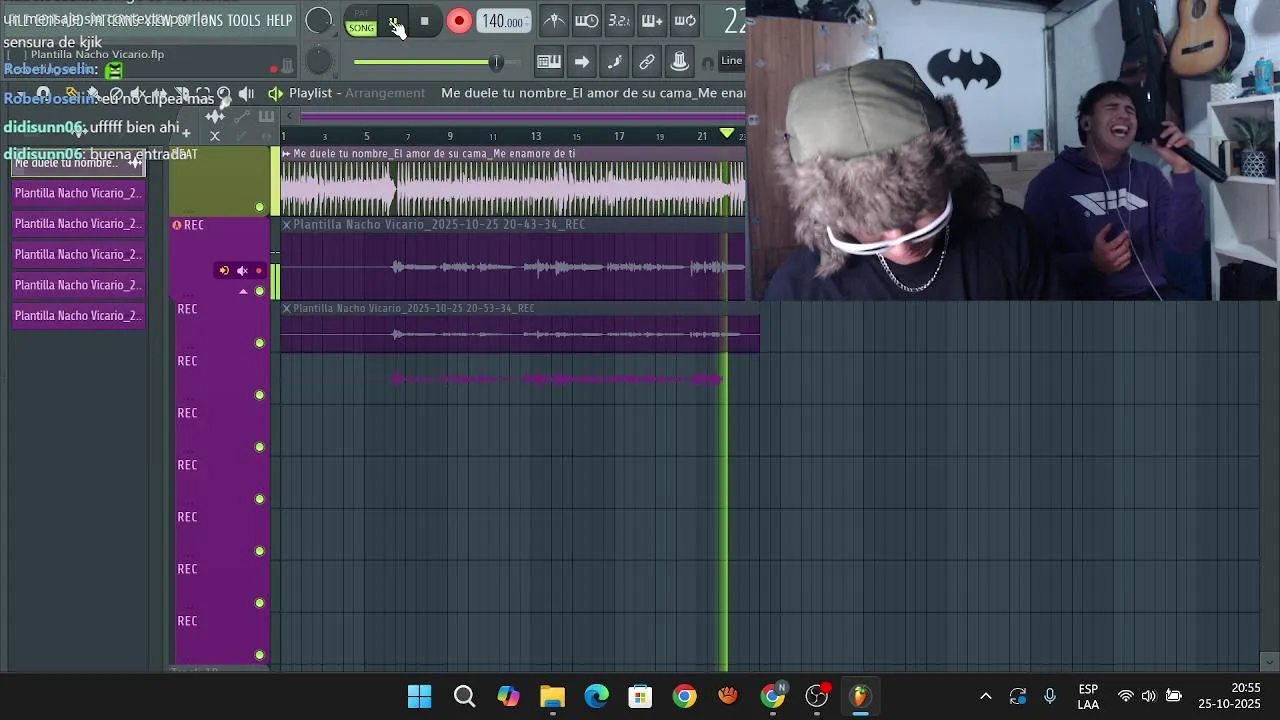Mute the REC track holding the 20-53-34 clip
Viewport: 1280px width, 720px height.
click(x=260, y=343)
